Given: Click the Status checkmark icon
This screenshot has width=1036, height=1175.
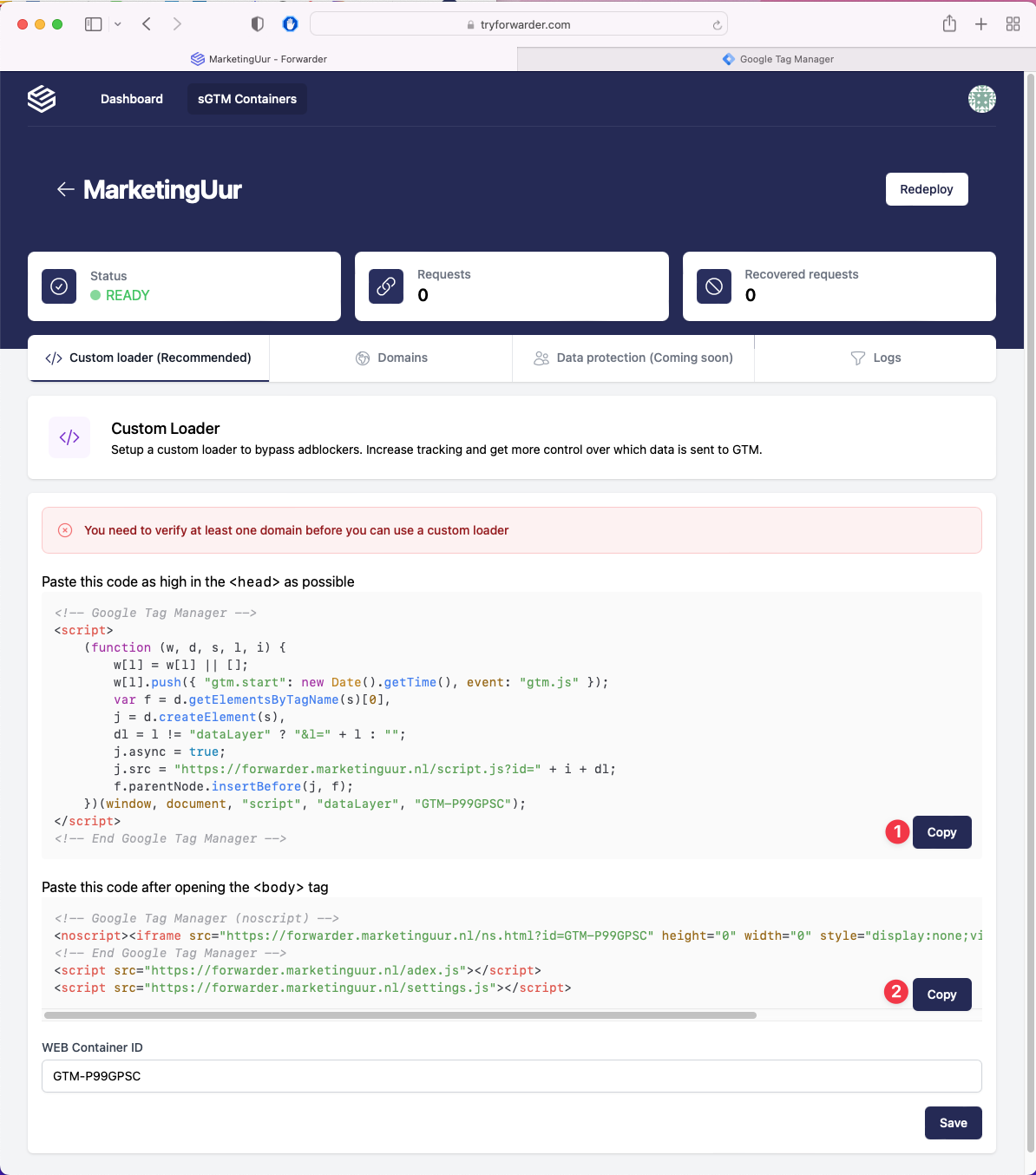Looking at the screenshot, I should pos(59,286).
